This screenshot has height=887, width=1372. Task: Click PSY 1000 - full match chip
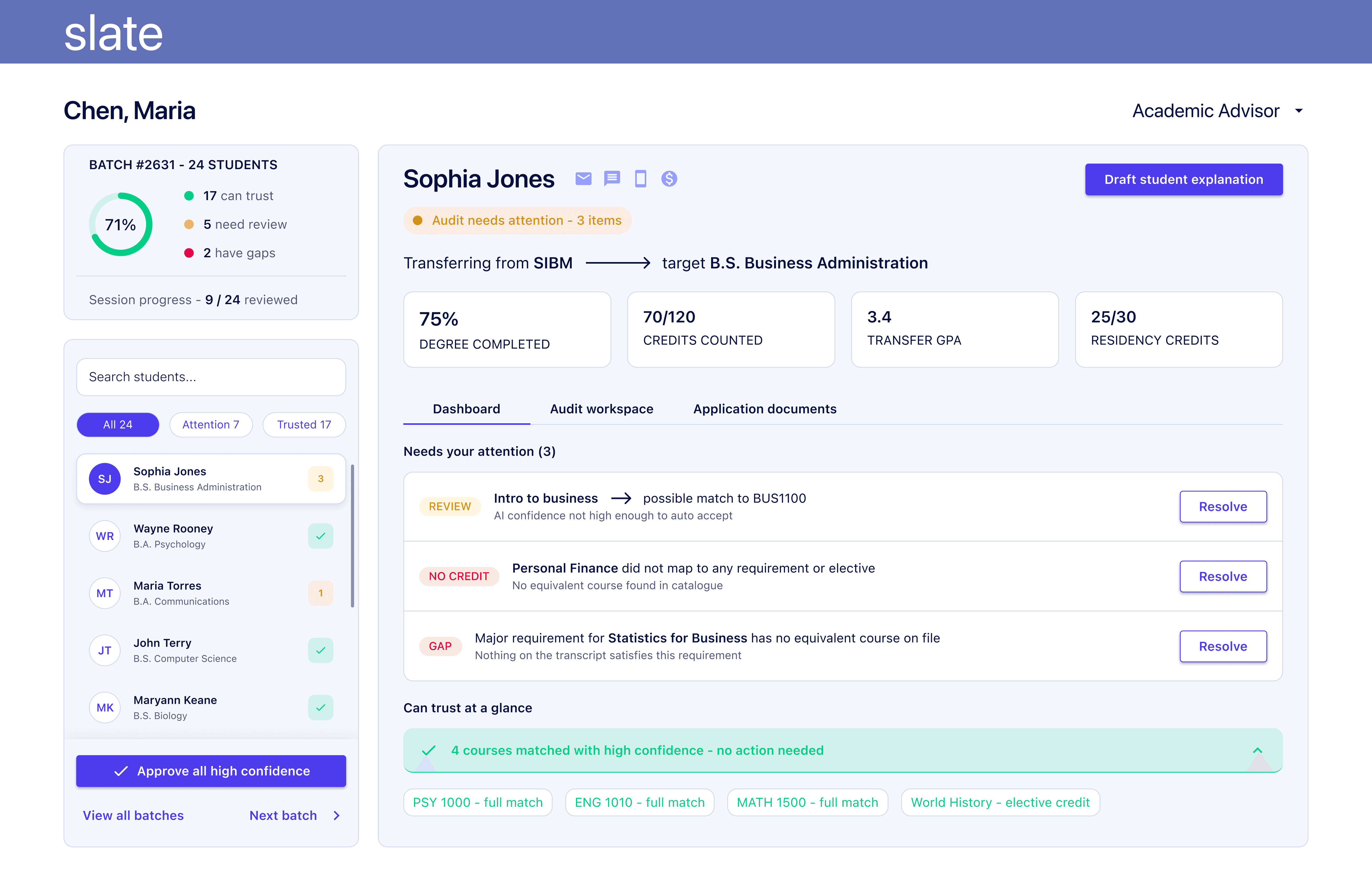(x=478, y=802)
